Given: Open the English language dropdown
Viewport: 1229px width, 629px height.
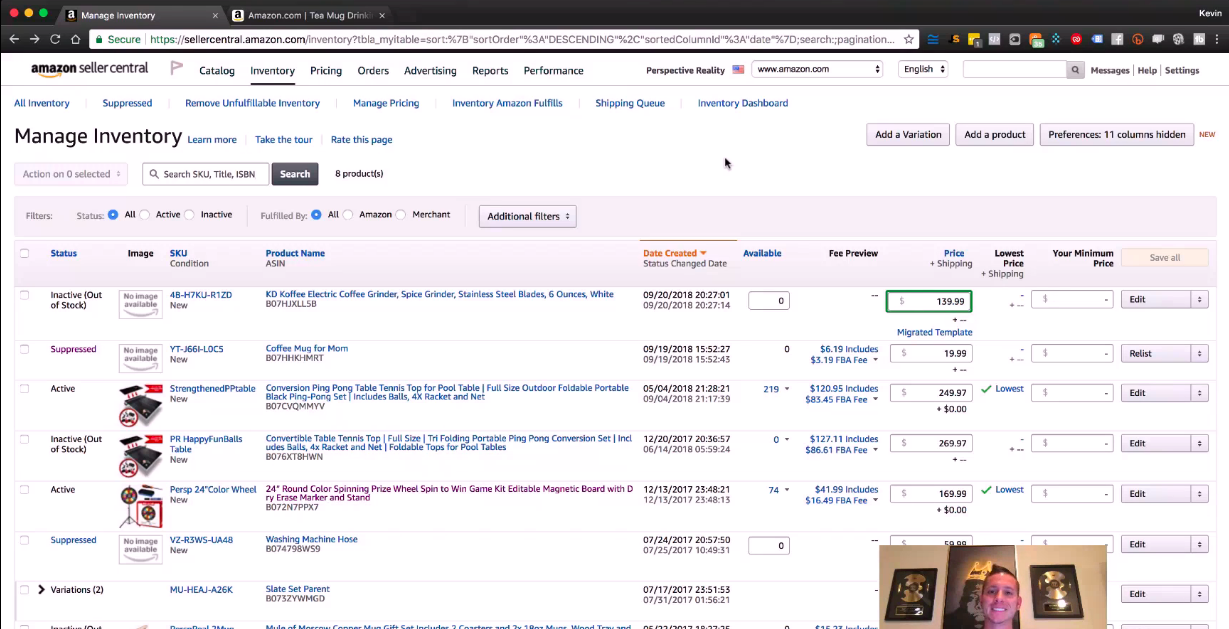Looking at the screenshot, I should click(923, 69).
